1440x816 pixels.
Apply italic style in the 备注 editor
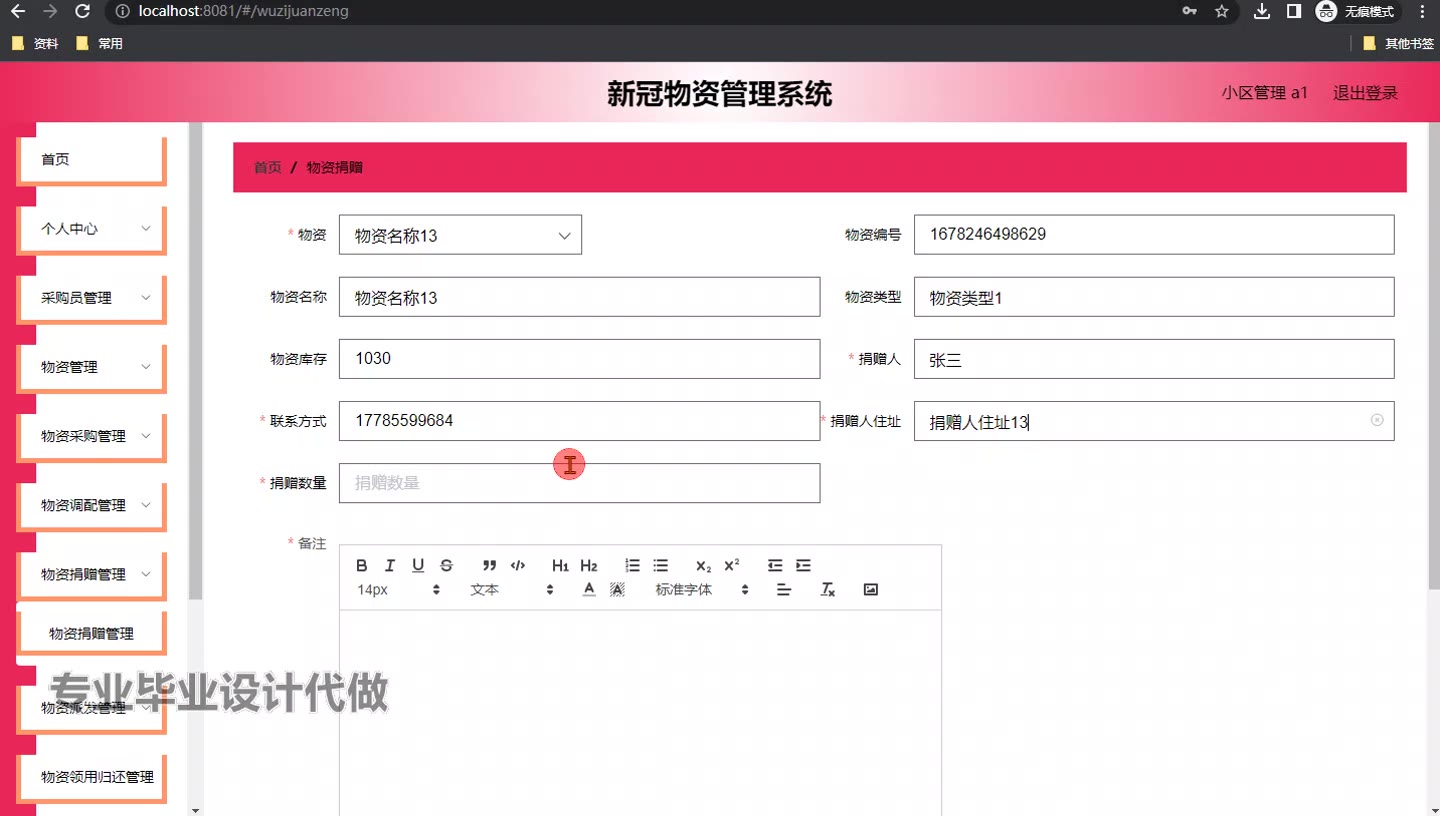click(x=390, y=566)
